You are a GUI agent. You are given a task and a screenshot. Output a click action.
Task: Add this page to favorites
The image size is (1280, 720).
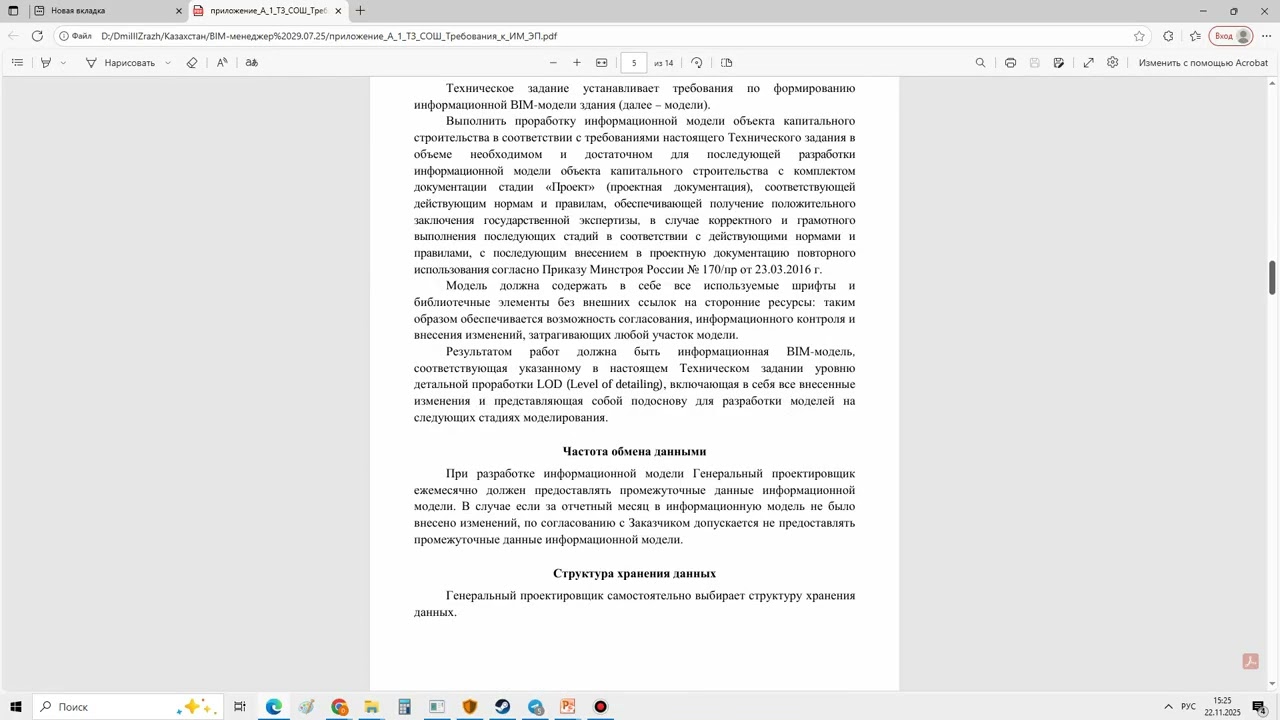(x=1139, y=36)
